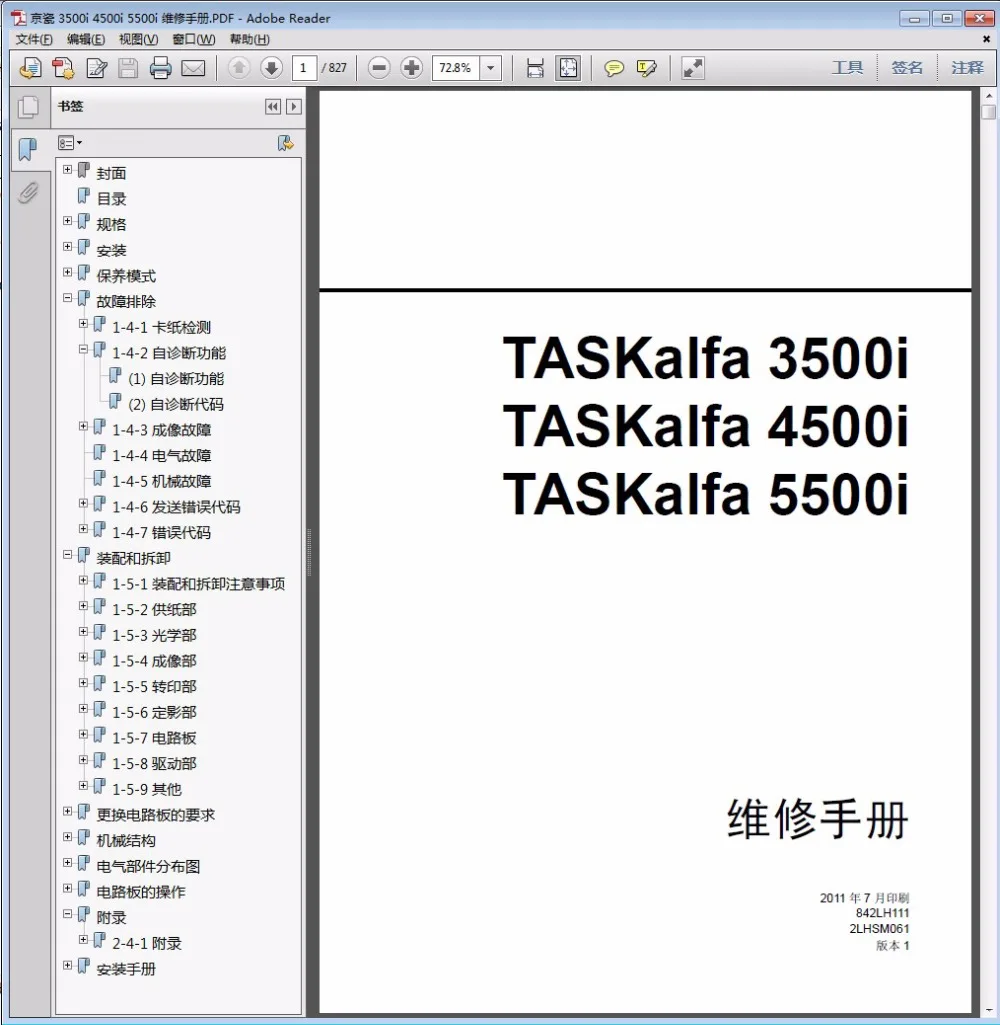
Task: Click the fit width scrolling icon
Action: (535, 68)
